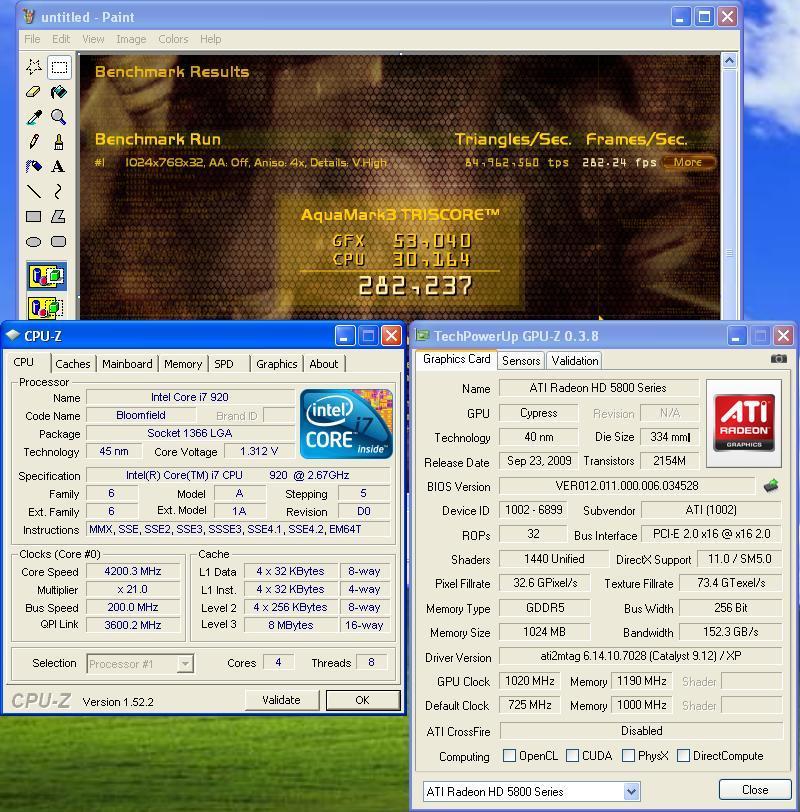This screenshot has width=800, height=812.
Task: Select the Pencil tool in Paint
Action: tap(34, 141)
